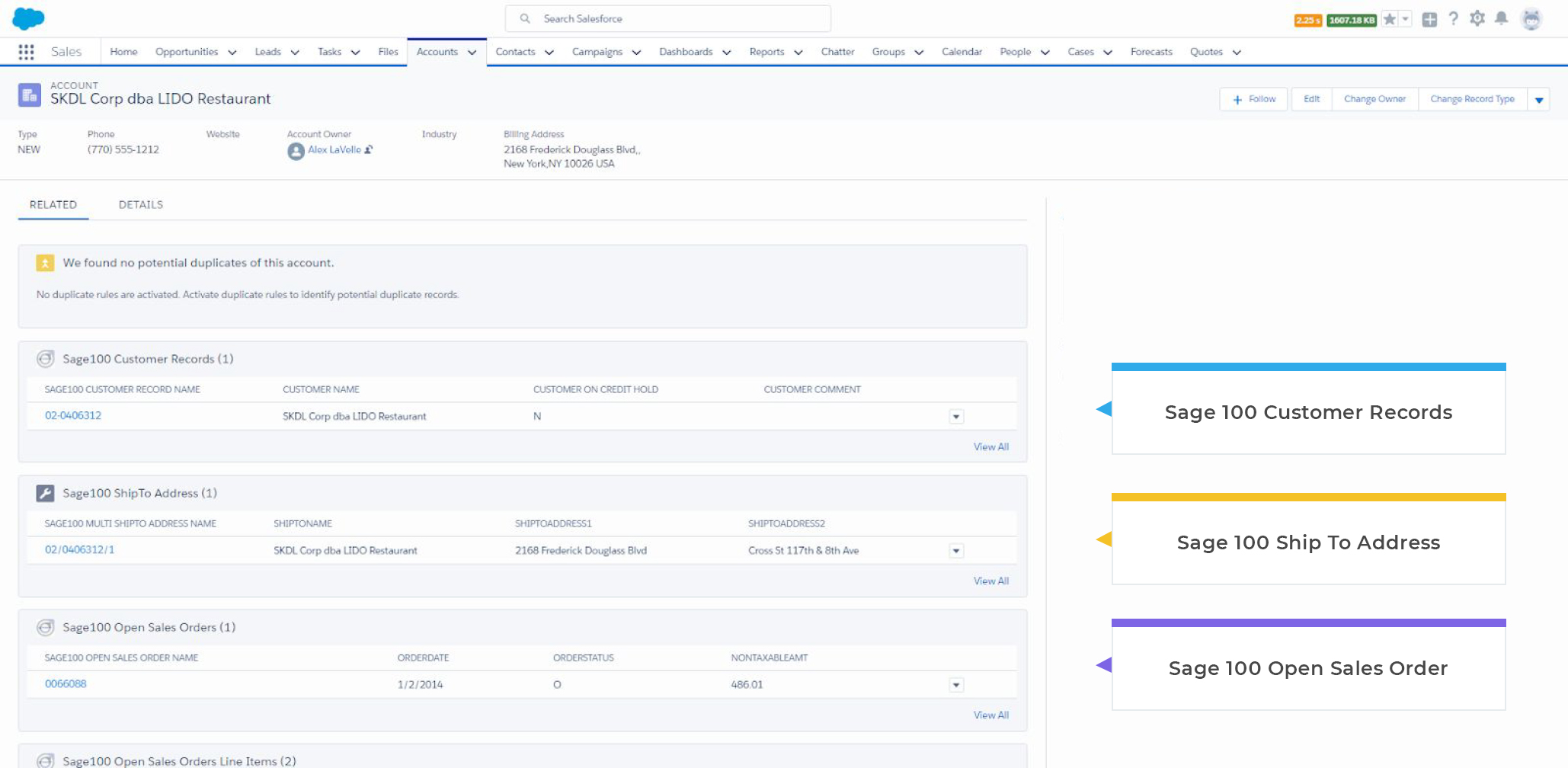The image size is (1568, 768).
Task: Open row actions dropdown for 02-0406312
Action: click(x=956, y=417)
